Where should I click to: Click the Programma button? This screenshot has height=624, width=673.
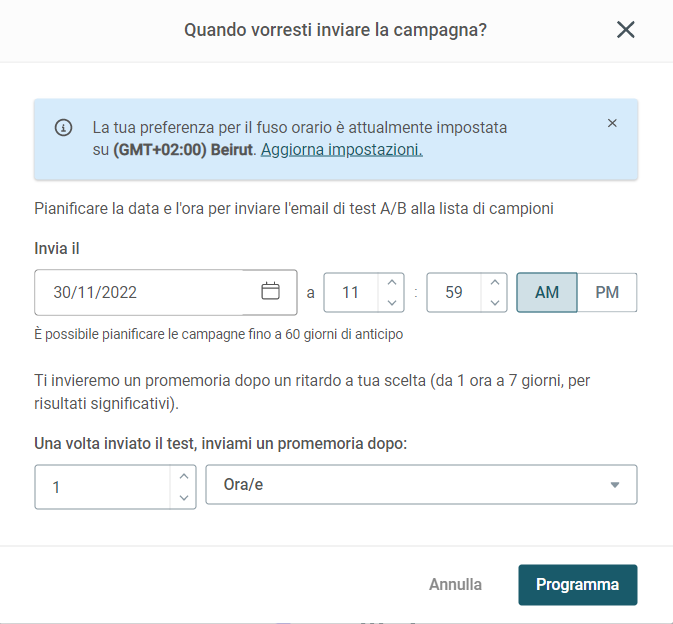pyautogui.click(x=578, y=585)
